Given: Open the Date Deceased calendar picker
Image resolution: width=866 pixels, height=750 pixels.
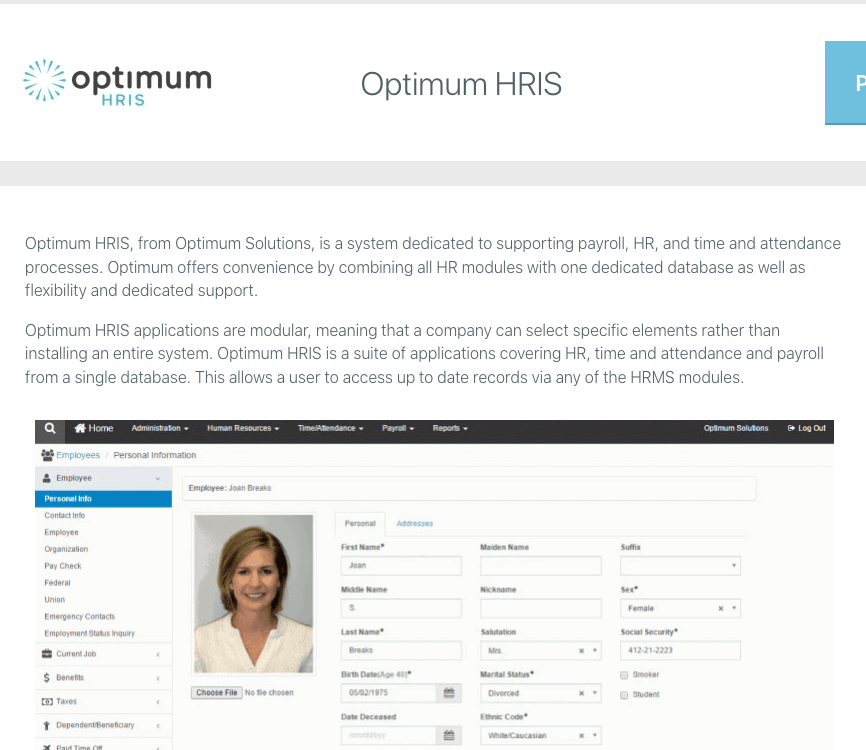Looking at the screenshot, I should 449,736.
